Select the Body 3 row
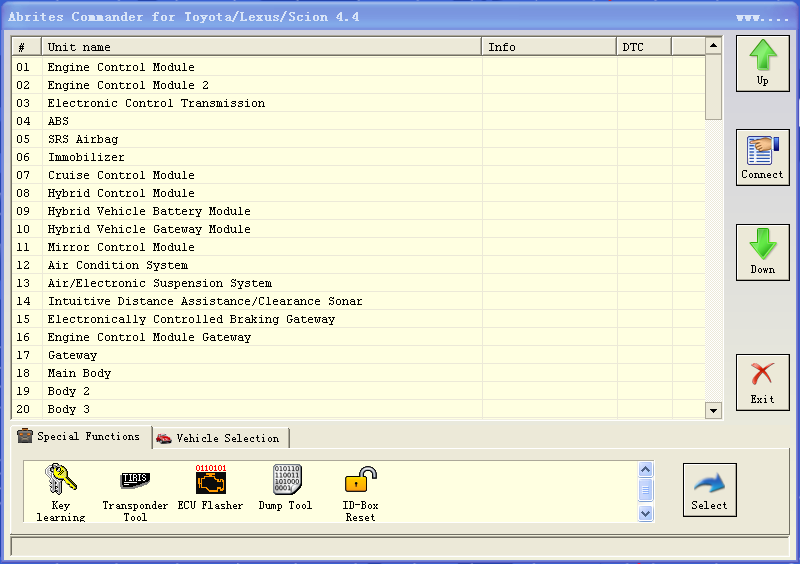Viewport: 800px width, 564px height. tap(359, 409)
